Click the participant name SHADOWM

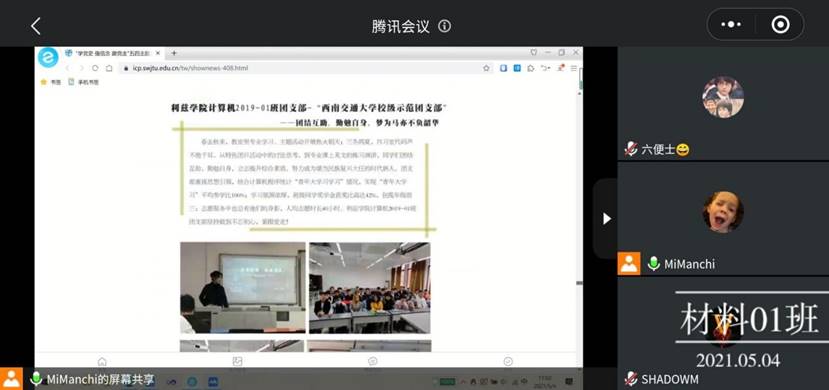[x=670, y=379]
